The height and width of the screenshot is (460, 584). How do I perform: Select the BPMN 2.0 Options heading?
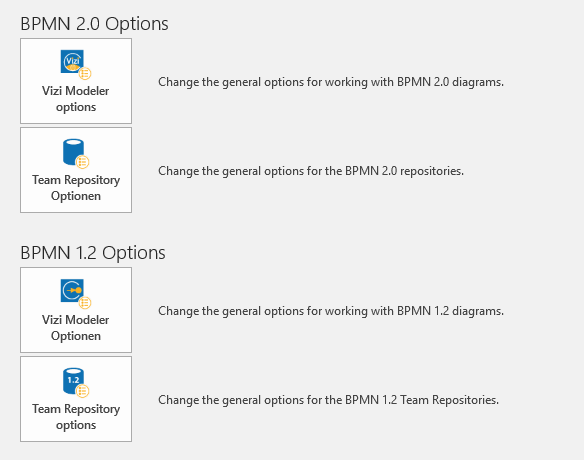point(94,24)
